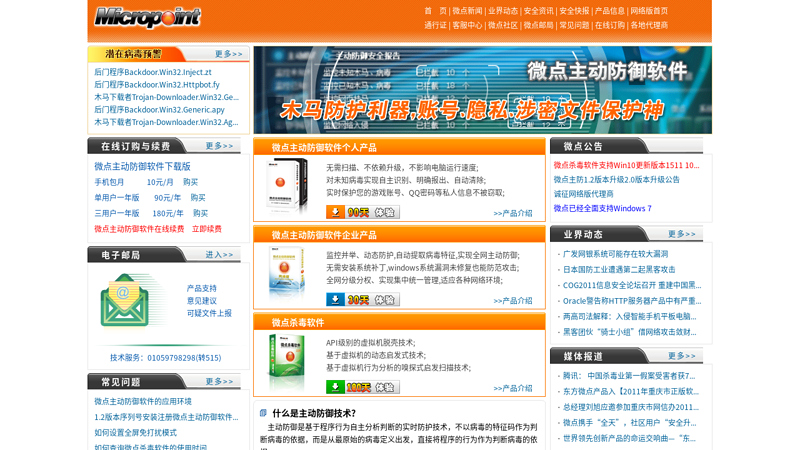Click 30天 体验 trial button

coord(363,299)
